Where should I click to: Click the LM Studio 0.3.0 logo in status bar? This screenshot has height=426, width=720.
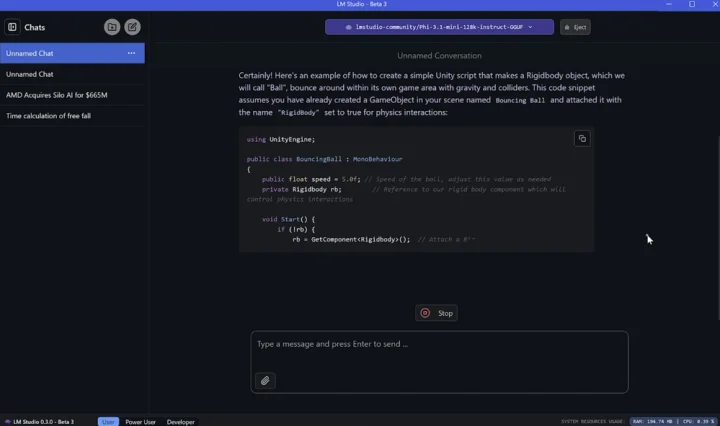coord(7,421)
